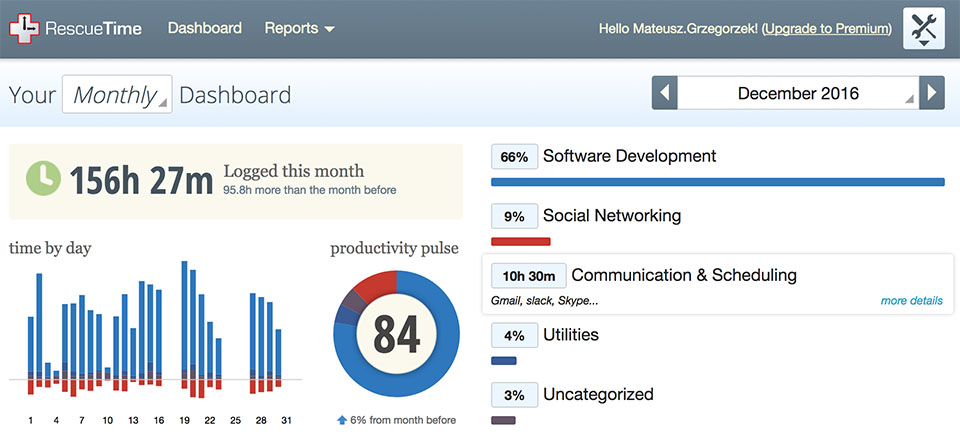Open the tools wrench settings menu

point(924,28)
